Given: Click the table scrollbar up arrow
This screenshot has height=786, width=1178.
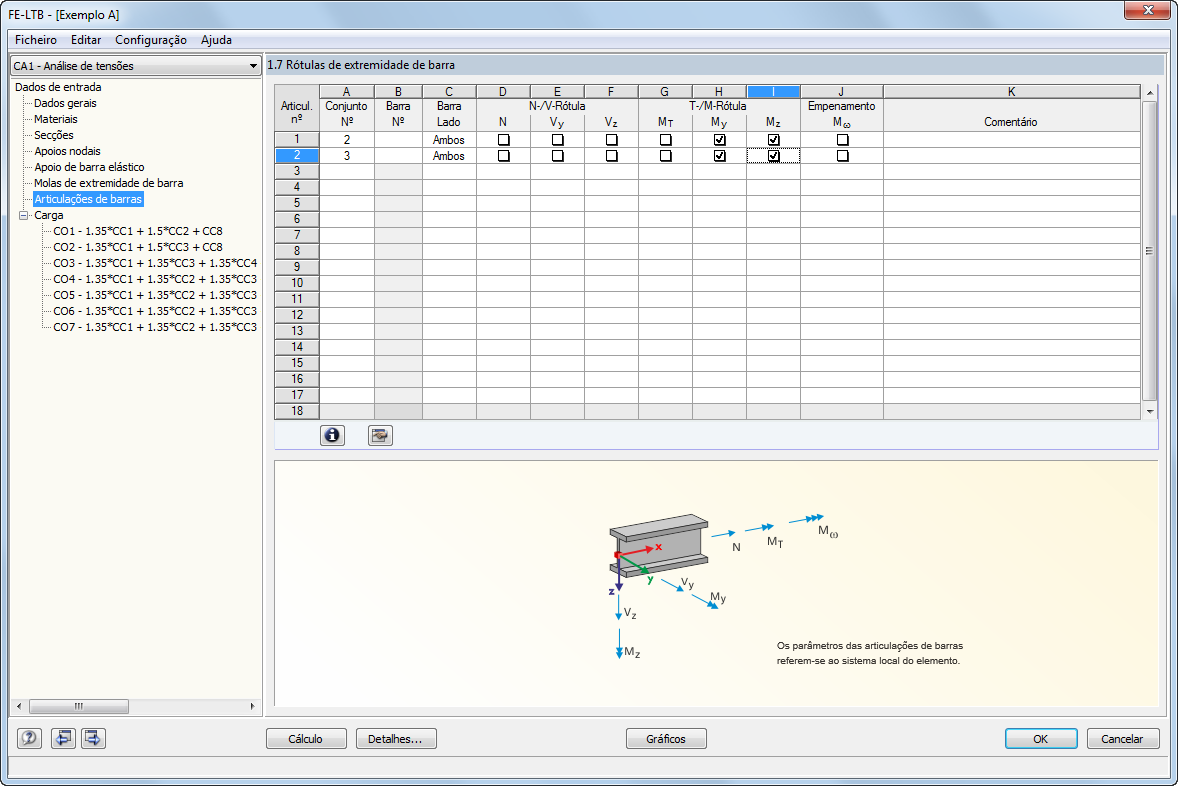Looking at the screenshot, I should pos(1149,92).
